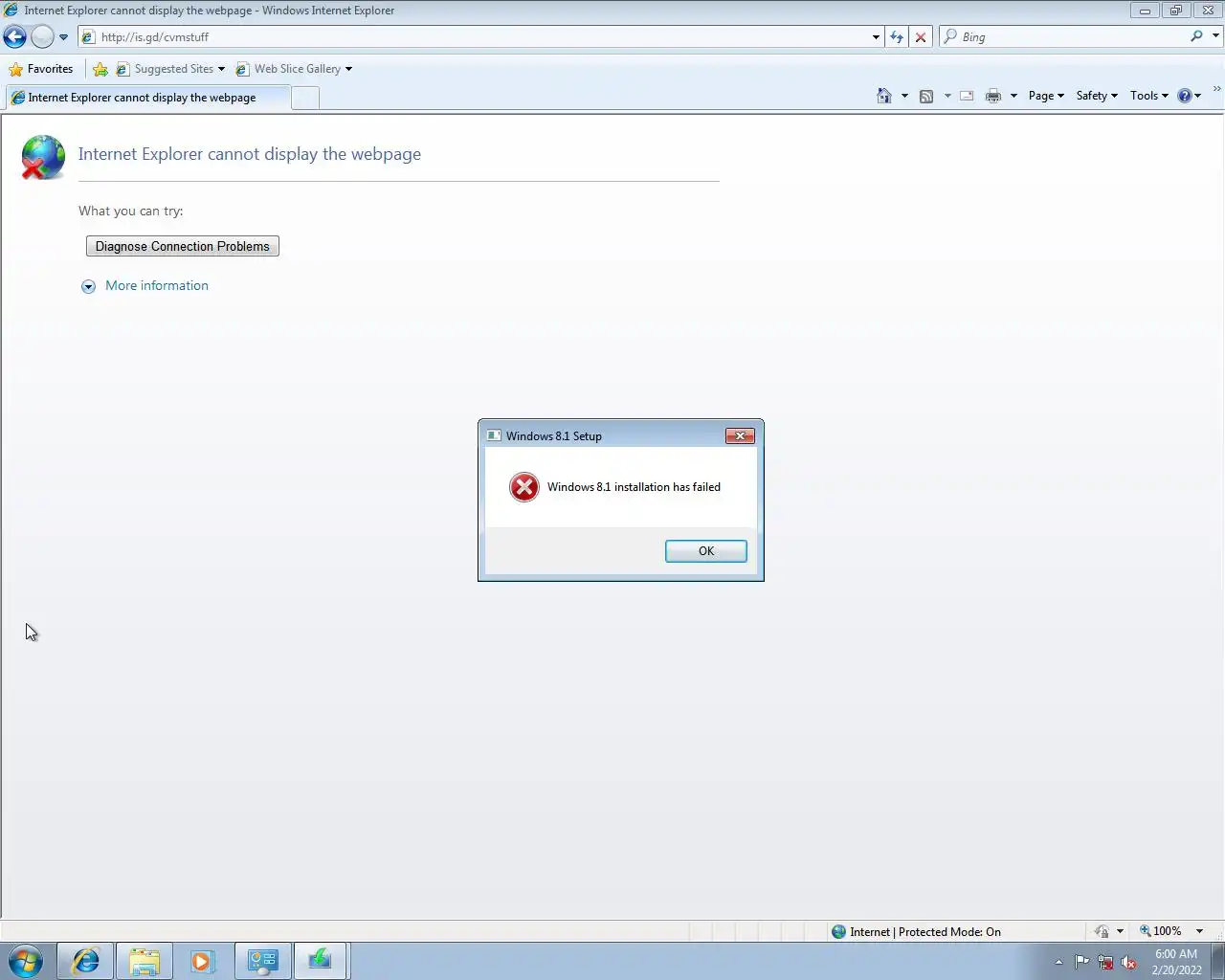The width and height of the screenshot is (1225, 980).
Task: Click OK in Windows 8.1 Setup dialog
Action: pos(706,551)
